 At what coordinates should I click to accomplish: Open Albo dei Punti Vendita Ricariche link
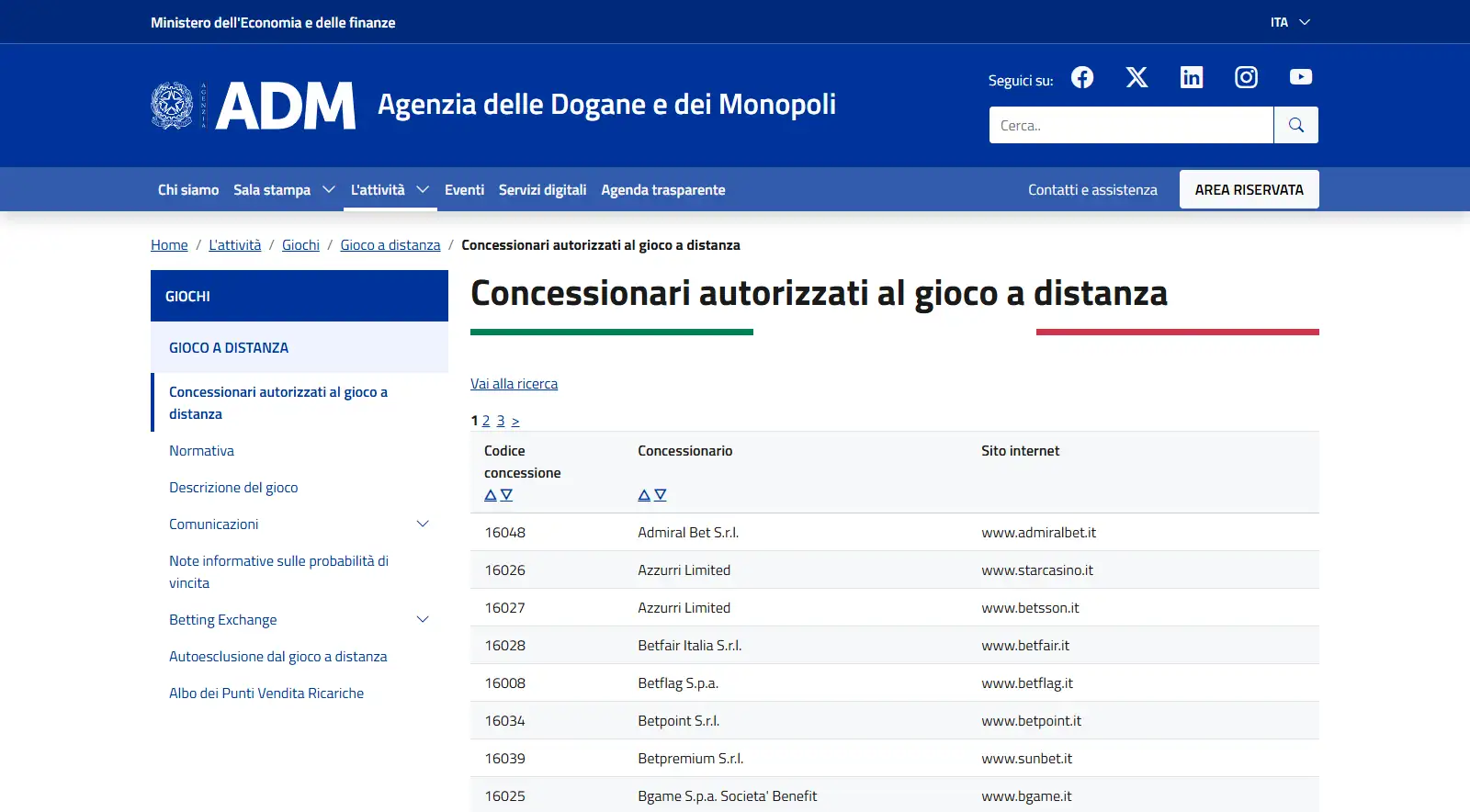point(266,693)
